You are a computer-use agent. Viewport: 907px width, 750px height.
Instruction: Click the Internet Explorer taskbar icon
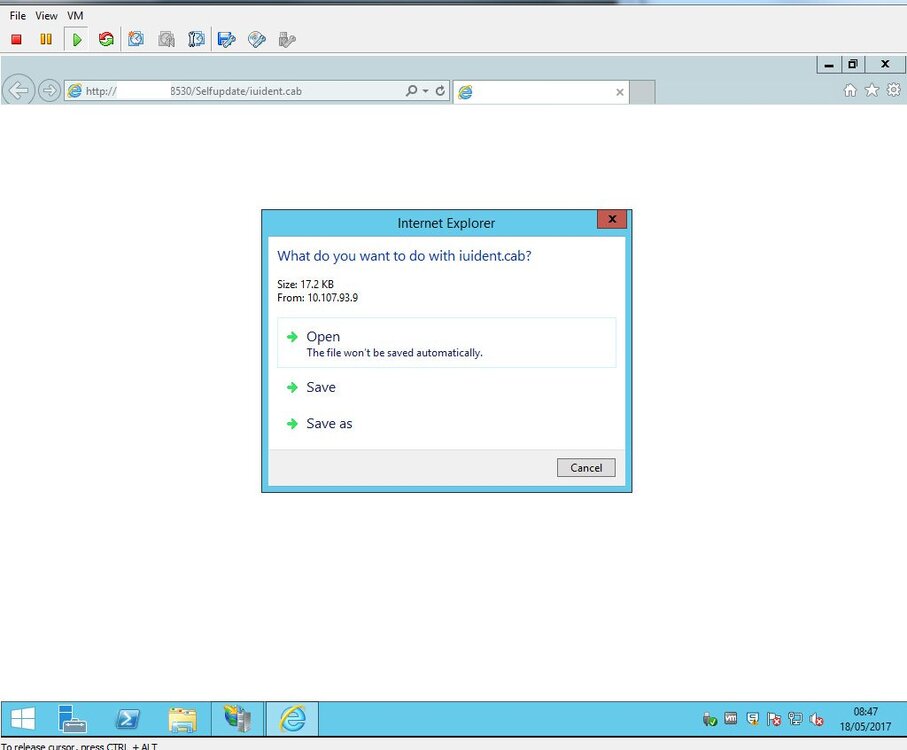coord(293,719)
